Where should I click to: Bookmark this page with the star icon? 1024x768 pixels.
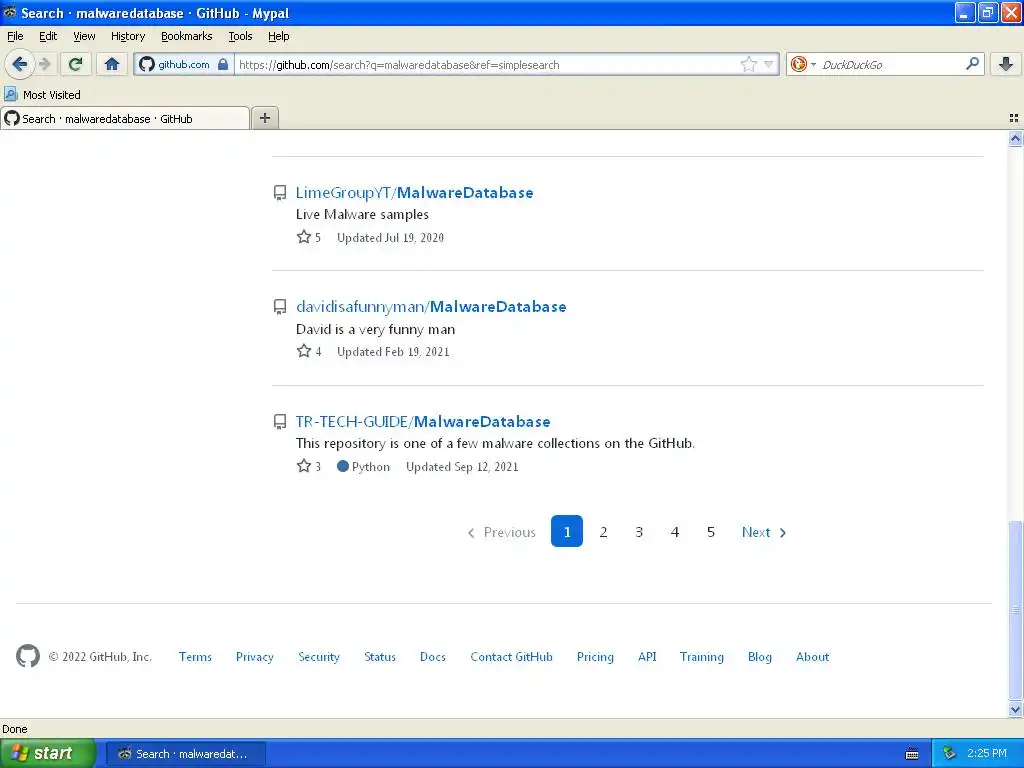point(748,64)
